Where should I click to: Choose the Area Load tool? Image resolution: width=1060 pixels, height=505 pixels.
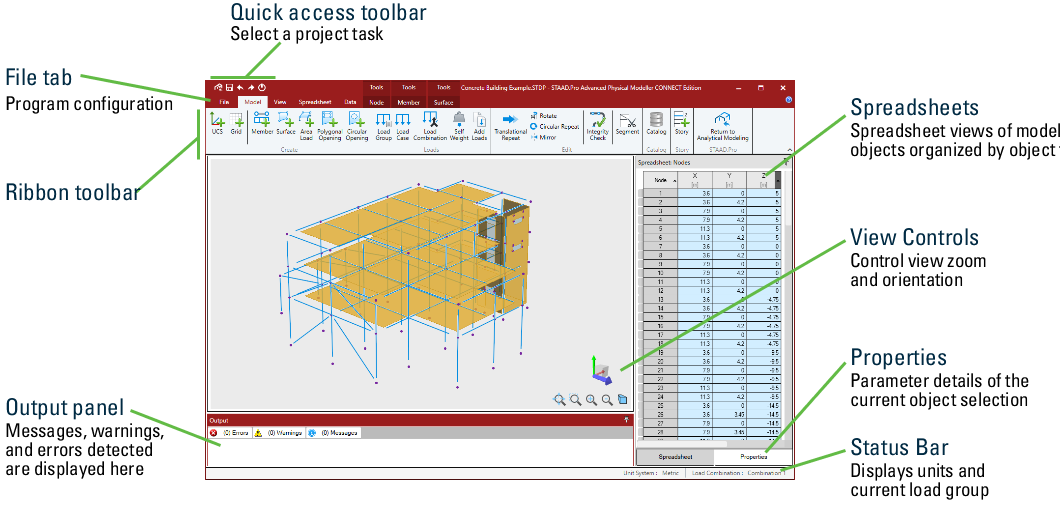(306, 126)
